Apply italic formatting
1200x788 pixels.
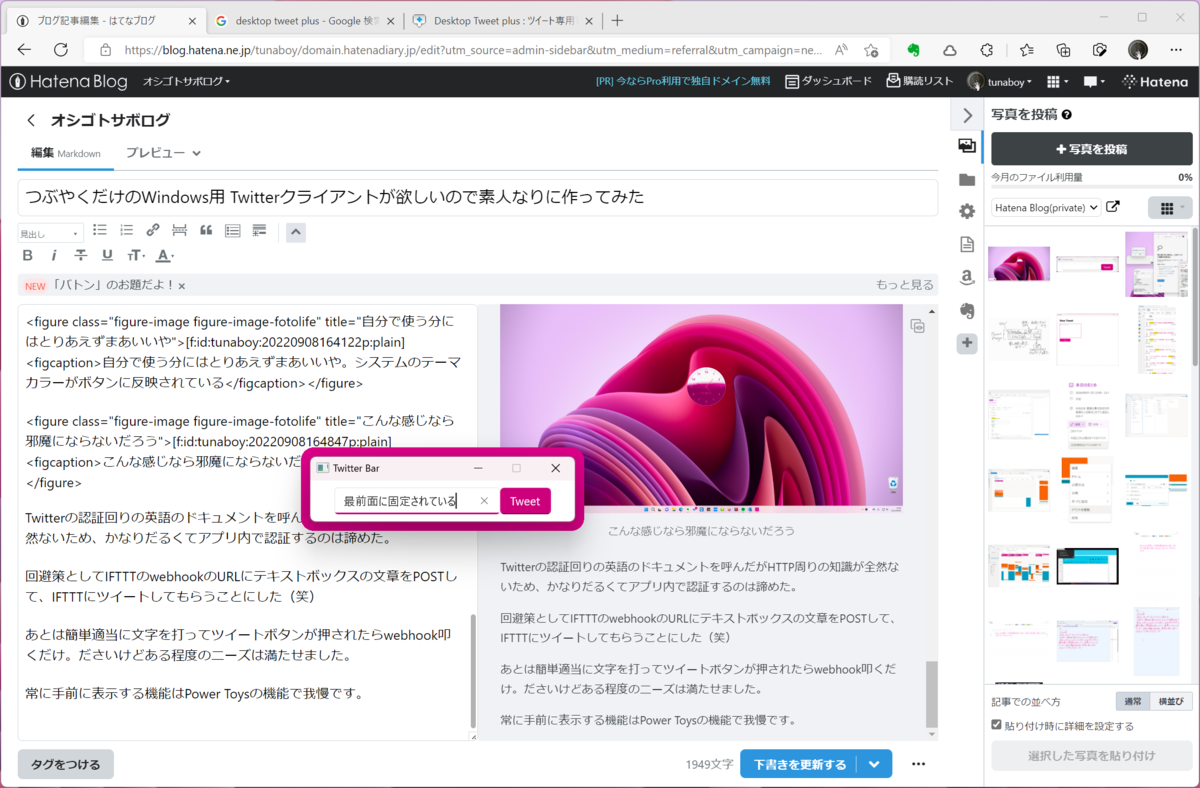tap(54, 256)
